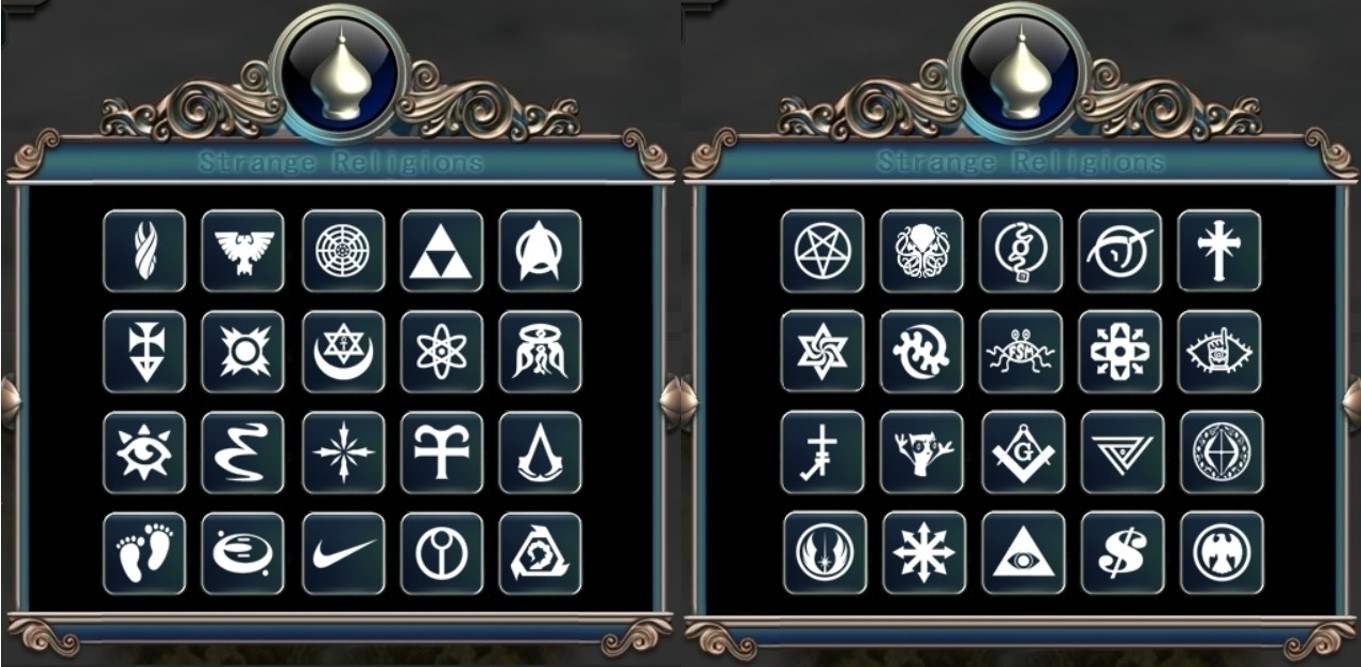
Task: Pick the all-seeing eye pyramid icon
Action: click(1021, 553)
